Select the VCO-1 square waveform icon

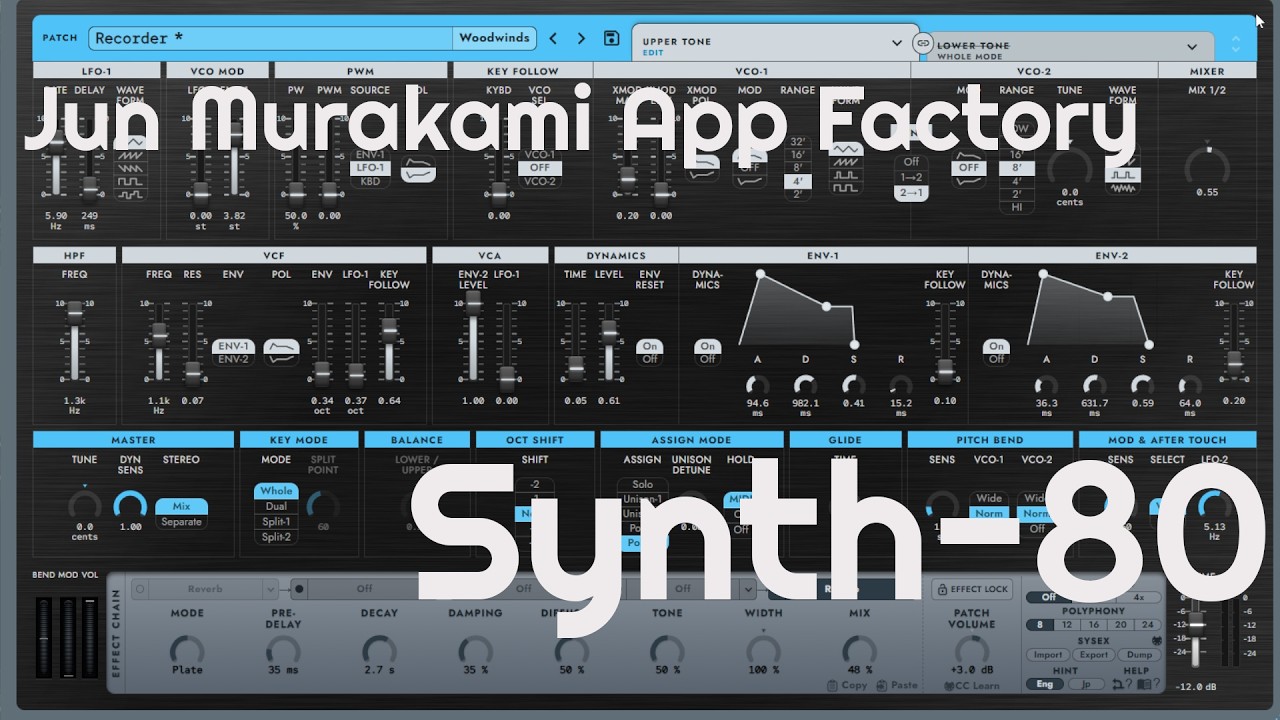coord(846,187)
